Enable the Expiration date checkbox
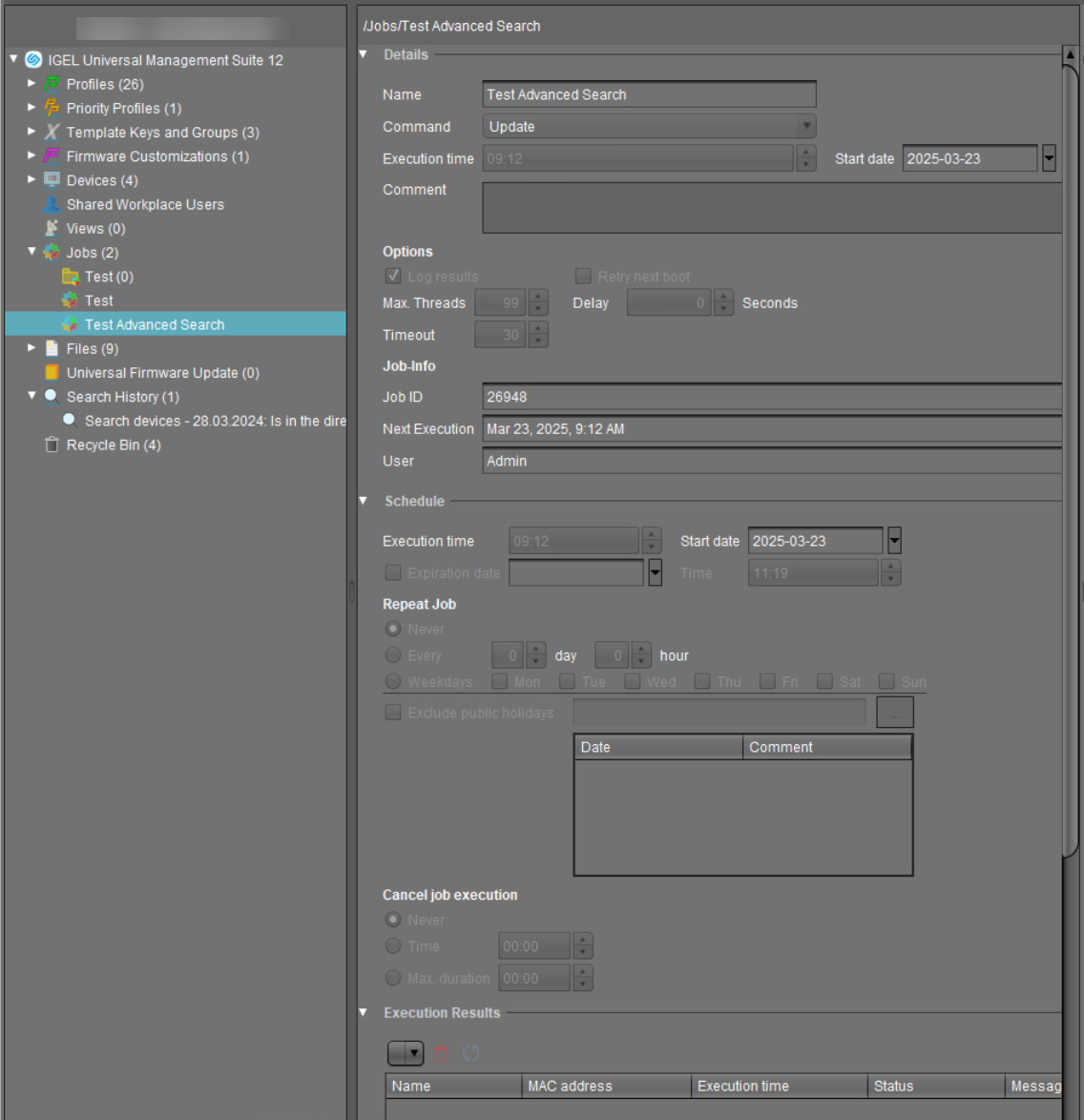Image resolution: width=1084 pixels, height=1120 pixels. [392, 572]
